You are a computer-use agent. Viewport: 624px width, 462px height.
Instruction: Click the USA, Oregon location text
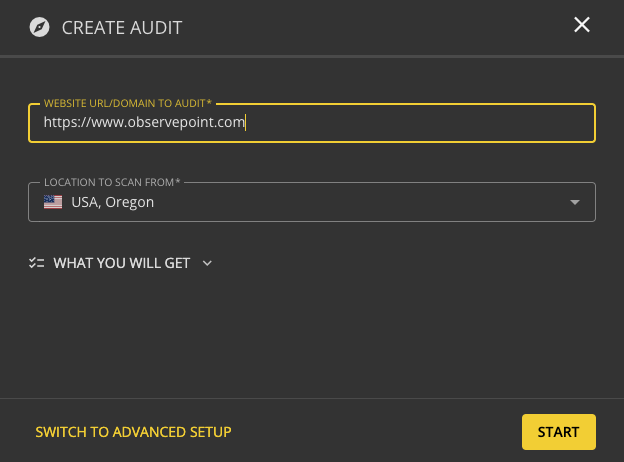113,202
